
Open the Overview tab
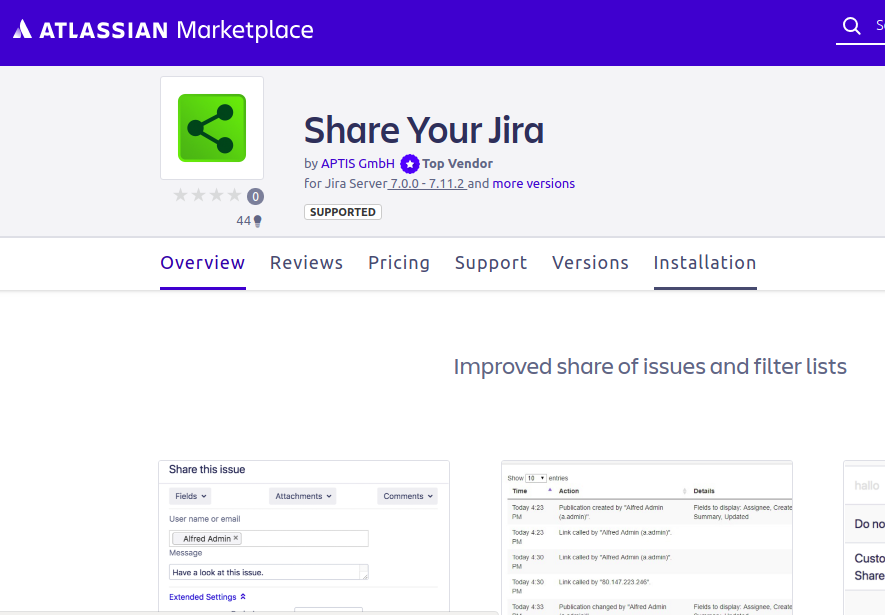[202, 263]
